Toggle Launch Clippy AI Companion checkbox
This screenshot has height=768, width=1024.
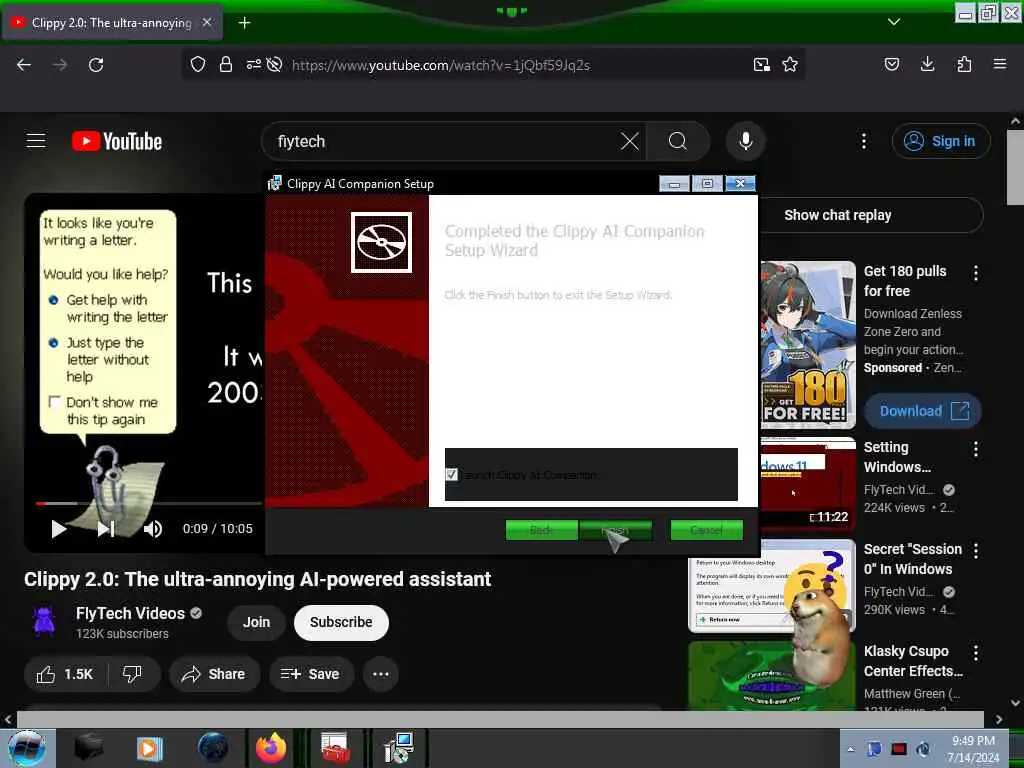point(451,475)
